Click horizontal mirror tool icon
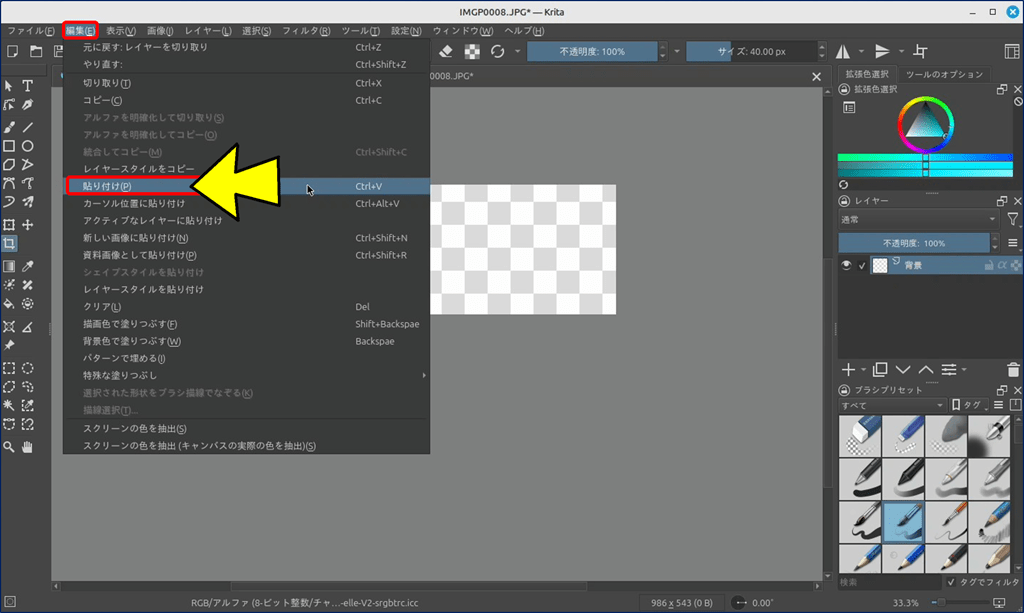 point(843,51)
